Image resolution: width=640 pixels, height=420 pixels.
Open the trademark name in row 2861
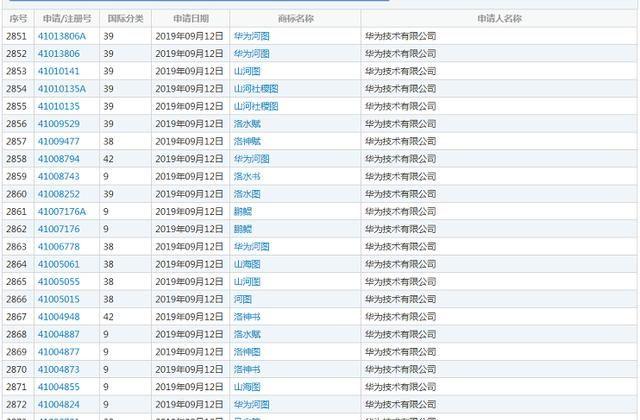point(242,212)
